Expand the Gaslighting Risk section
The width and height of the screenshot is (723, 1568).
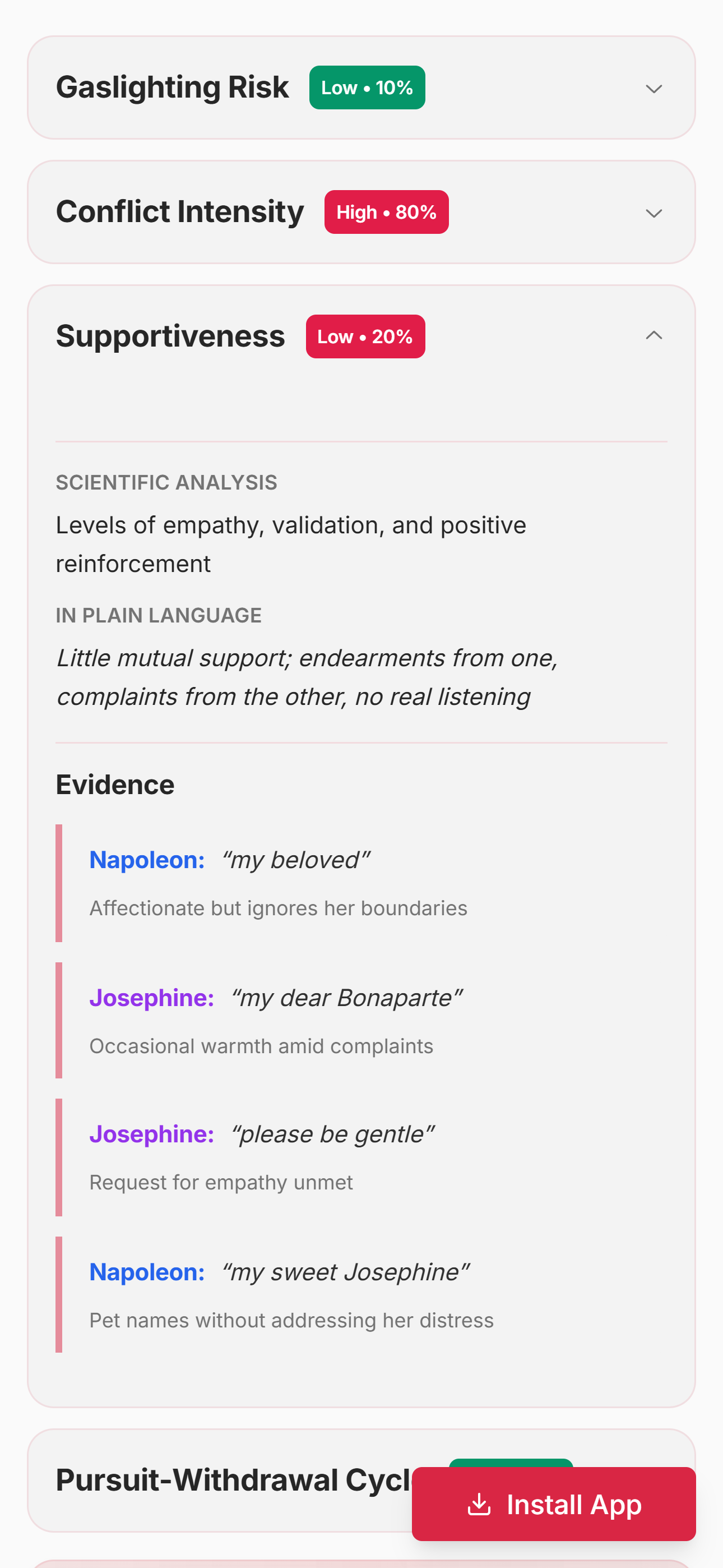[654, 89]
